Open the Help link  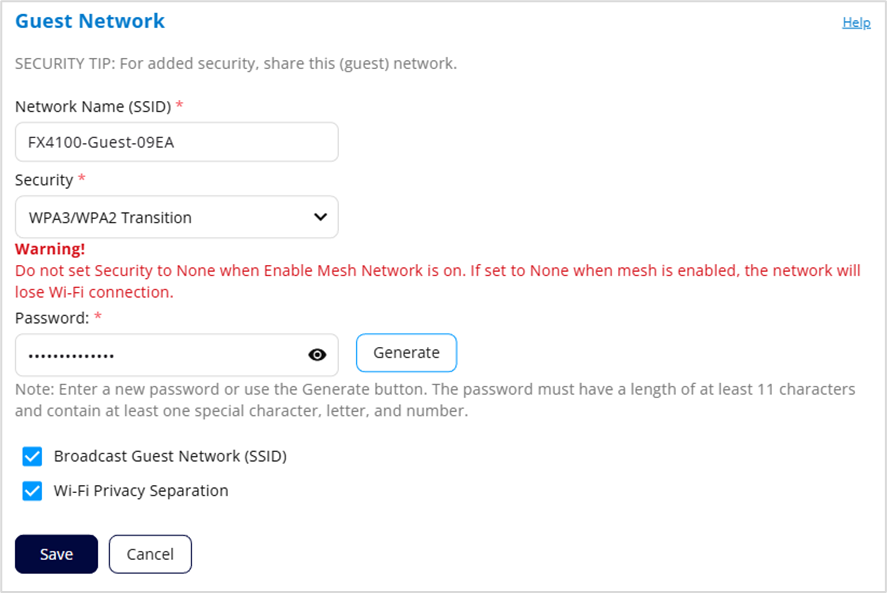click(856, 23)
